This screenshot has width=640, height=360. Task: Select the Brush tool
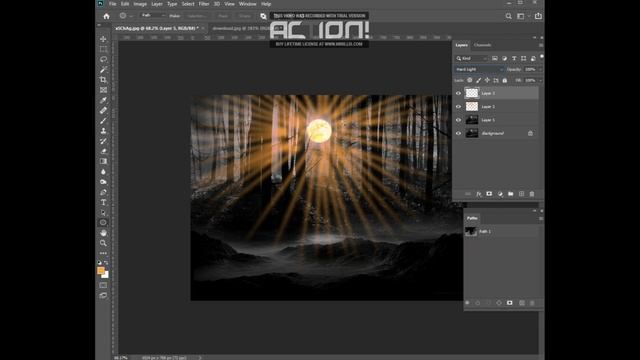coord(103,120)
